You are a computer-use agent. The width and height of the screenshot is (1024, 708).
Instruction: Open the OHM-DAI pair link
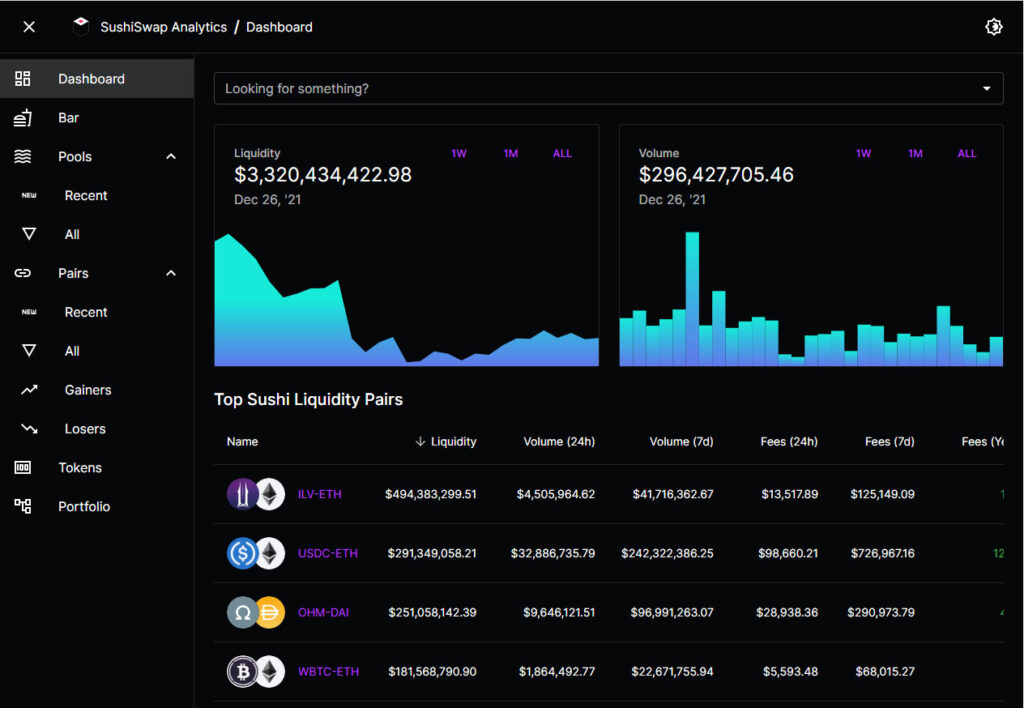[x=323, y=613]
